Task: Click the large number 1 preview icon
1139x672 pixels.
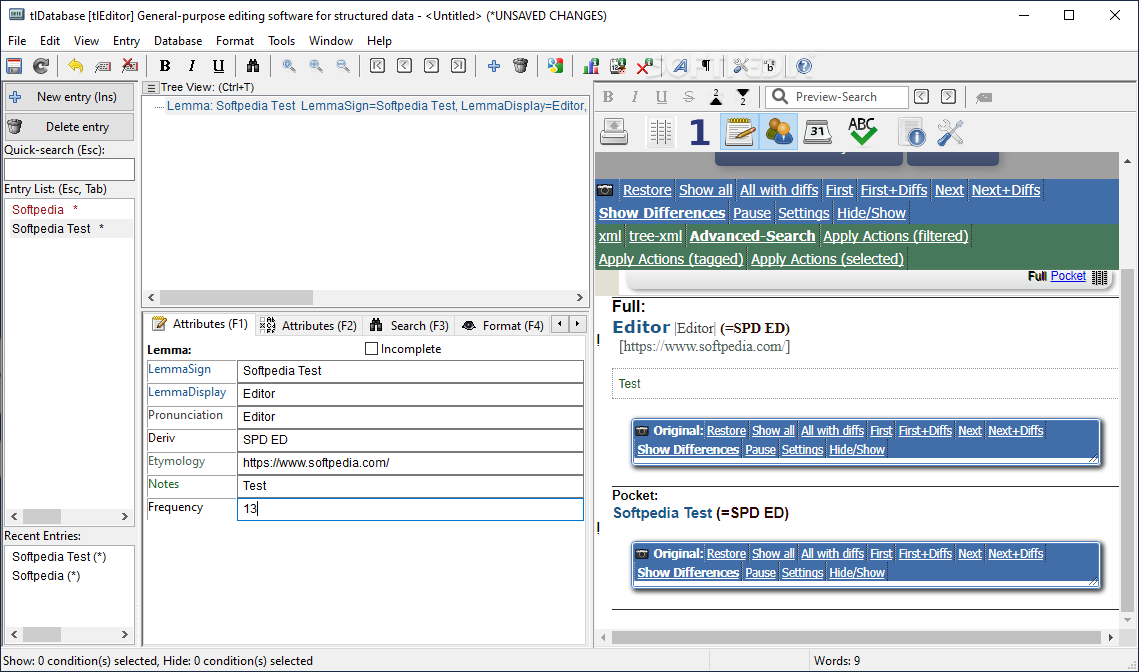Action: (x=700, y=132)
